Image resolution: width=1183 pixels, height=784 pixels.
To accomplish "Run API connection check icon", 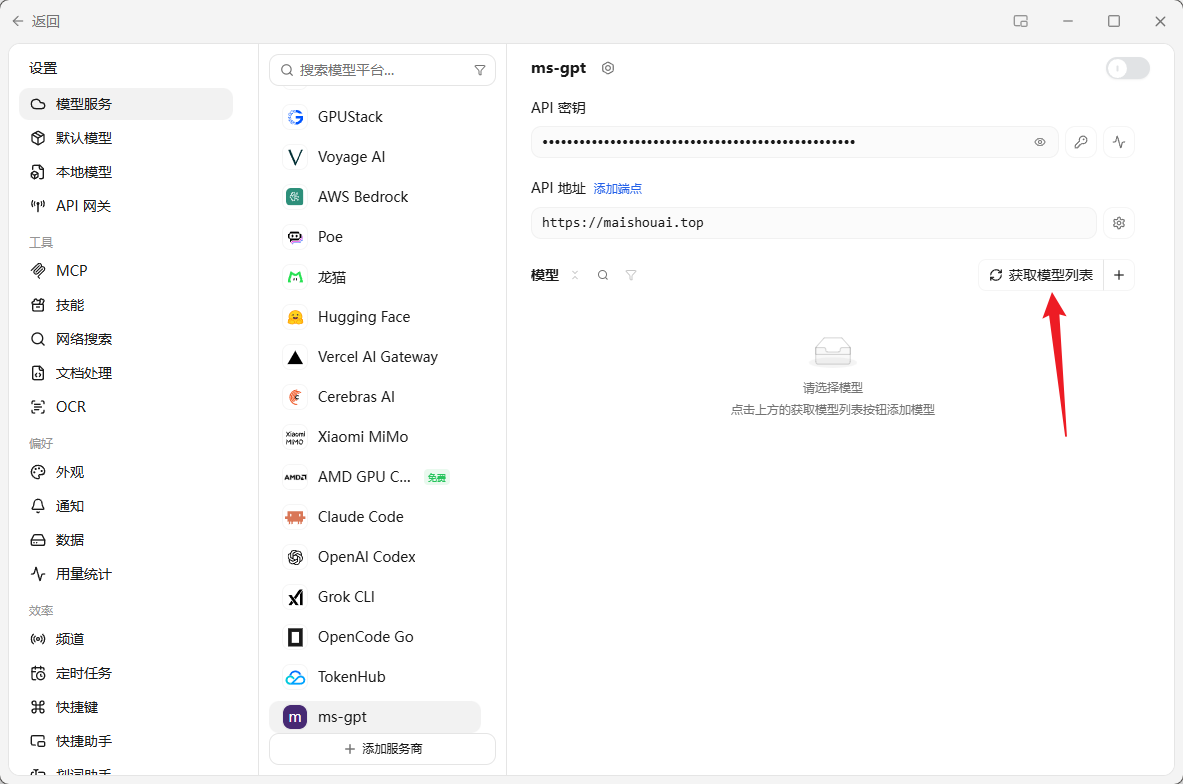I will coord(1119,142).
